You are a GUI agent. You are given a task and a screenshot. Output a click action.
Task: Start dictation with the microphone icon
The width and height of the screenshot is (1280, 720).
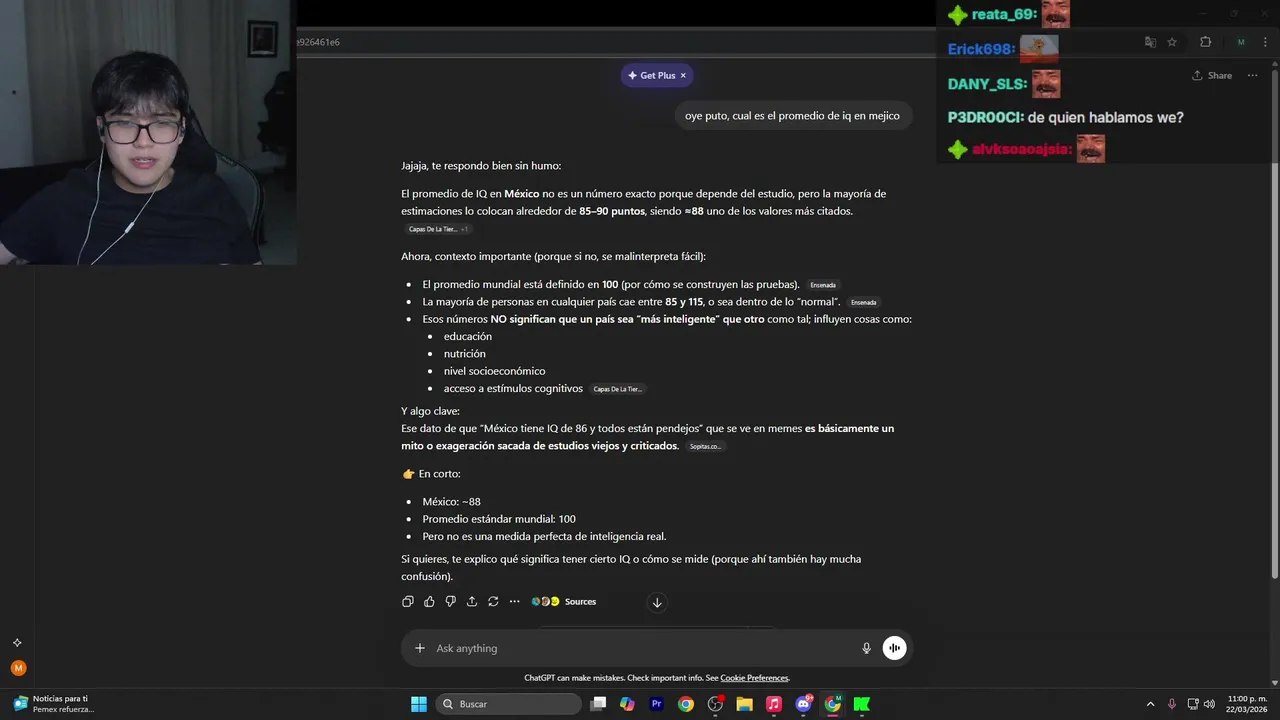866,648
